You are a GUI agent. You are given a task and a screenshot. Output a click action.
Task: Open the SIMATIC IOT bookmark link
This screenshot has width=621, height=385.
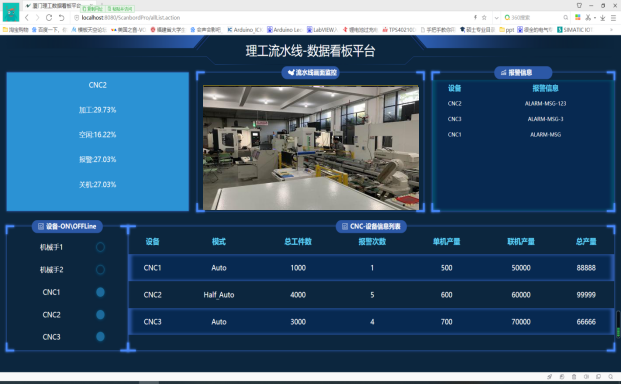pyautogui.click(x=575, y=30)
